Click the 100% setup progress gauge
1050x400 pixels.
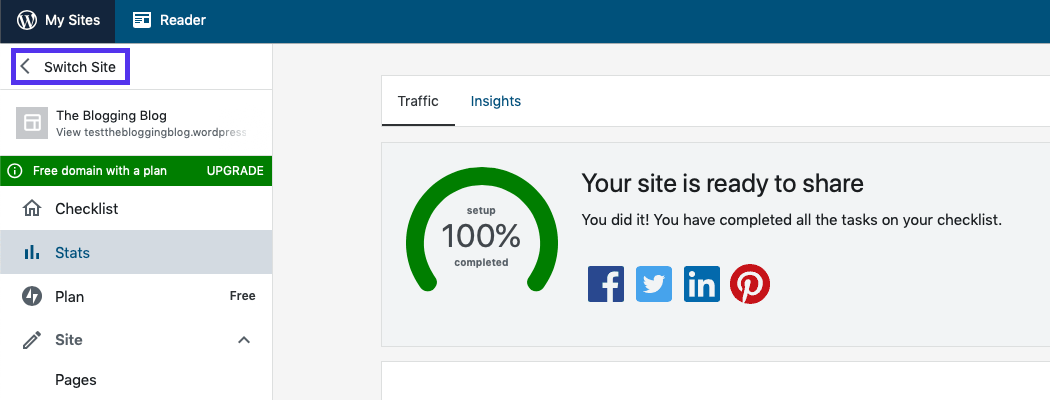pyautogui.click(x=481, y=238)
